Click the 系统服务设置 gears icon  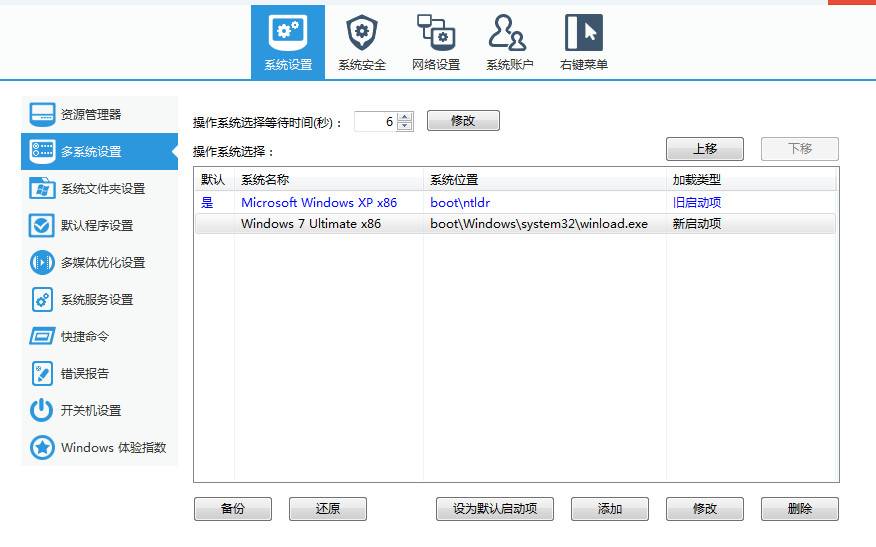[x=42, y=299]
